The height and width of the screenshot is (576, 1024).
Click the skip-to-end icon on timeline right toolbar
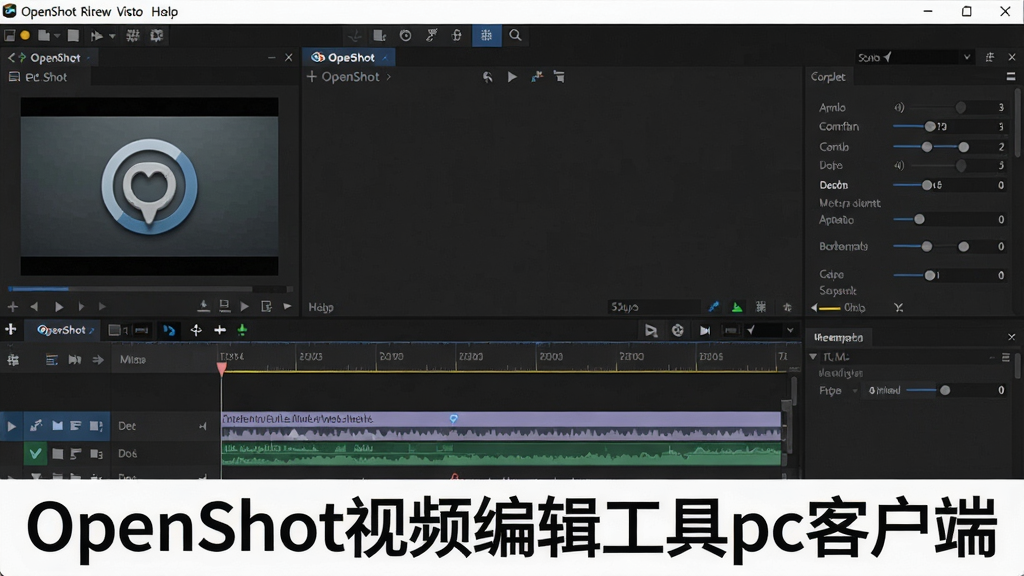[705, 330]
